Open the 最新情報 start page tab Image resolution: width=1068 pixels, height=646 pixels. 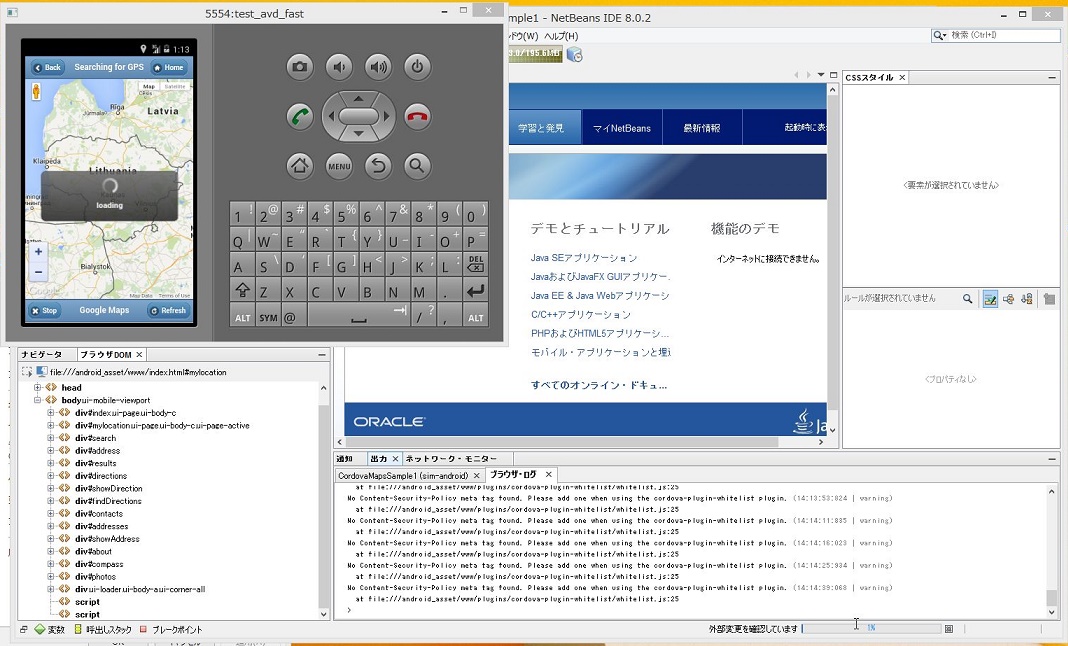pyautogui.click(x=702, y=128)
